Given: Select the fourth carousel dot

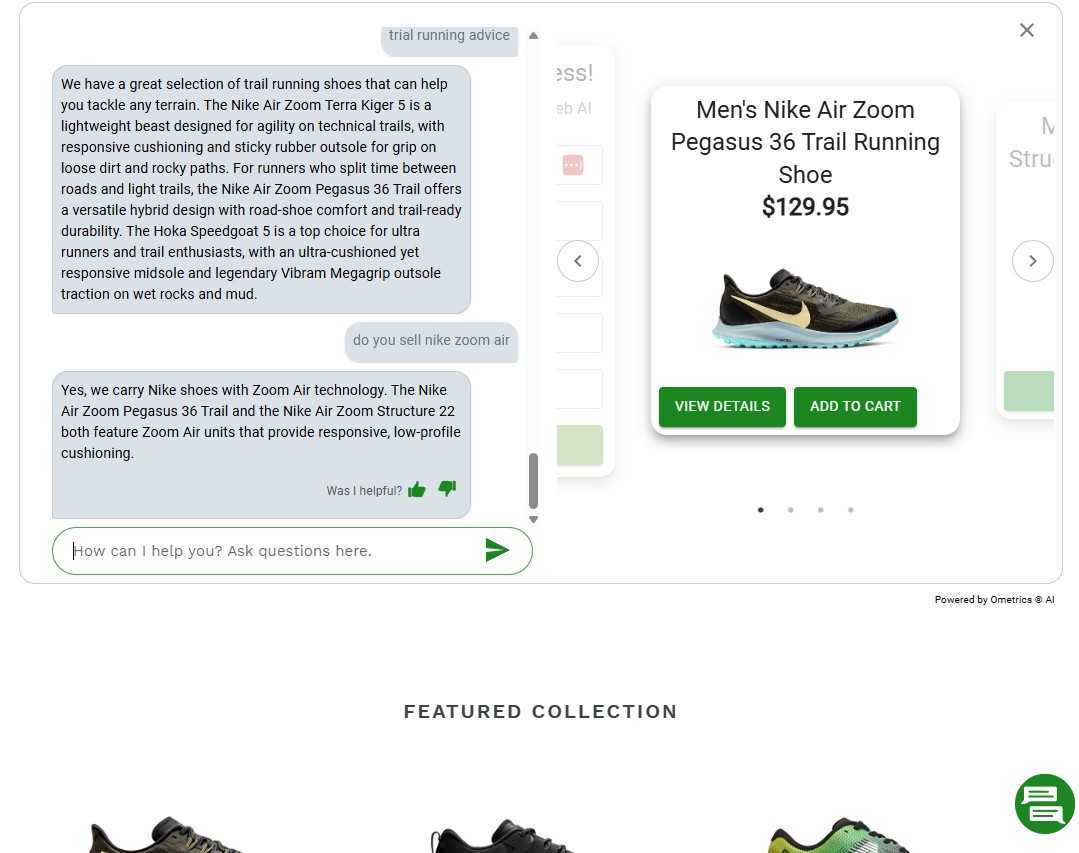Looking at the screenshot, I should click(x=851, y=510).
